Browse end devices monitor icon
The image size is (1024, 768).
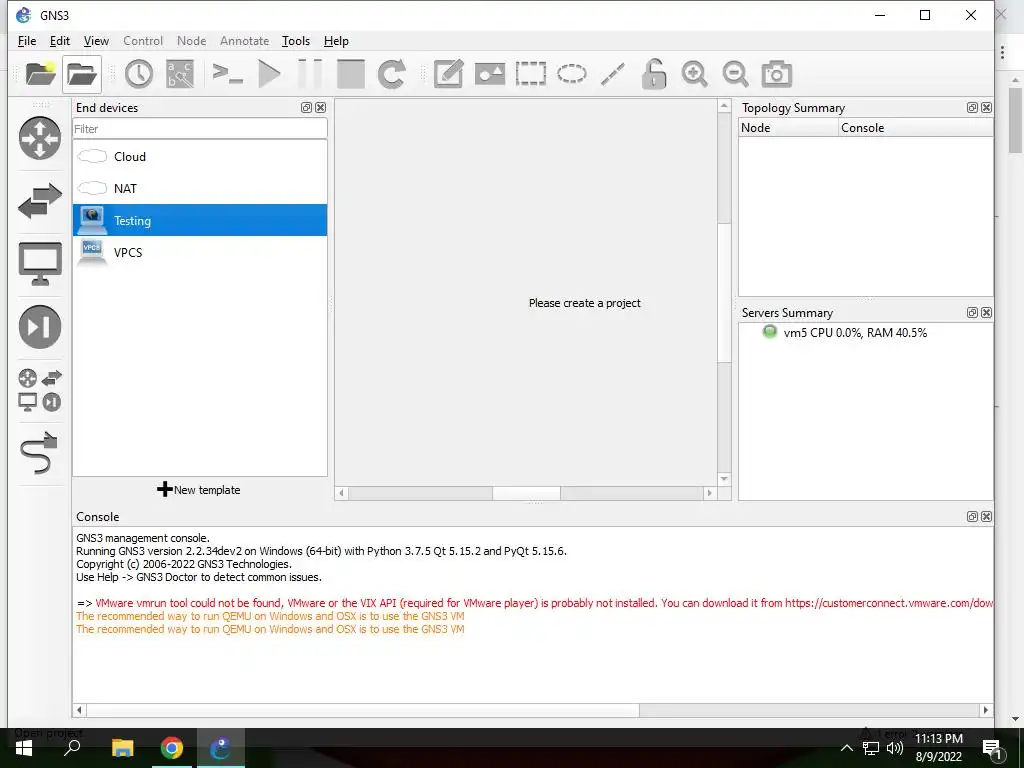click(x=40, y=264)
